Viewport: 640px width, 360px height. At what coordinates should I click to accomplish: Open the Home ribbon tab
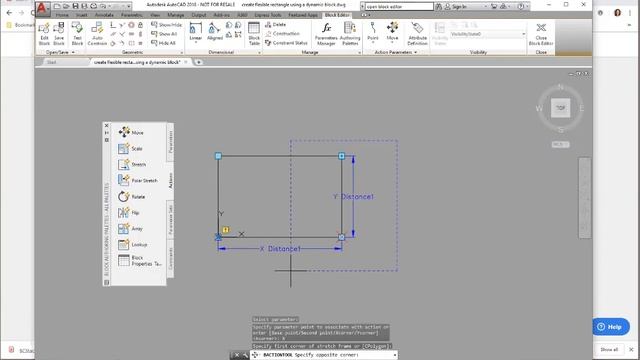coord(62,15)
